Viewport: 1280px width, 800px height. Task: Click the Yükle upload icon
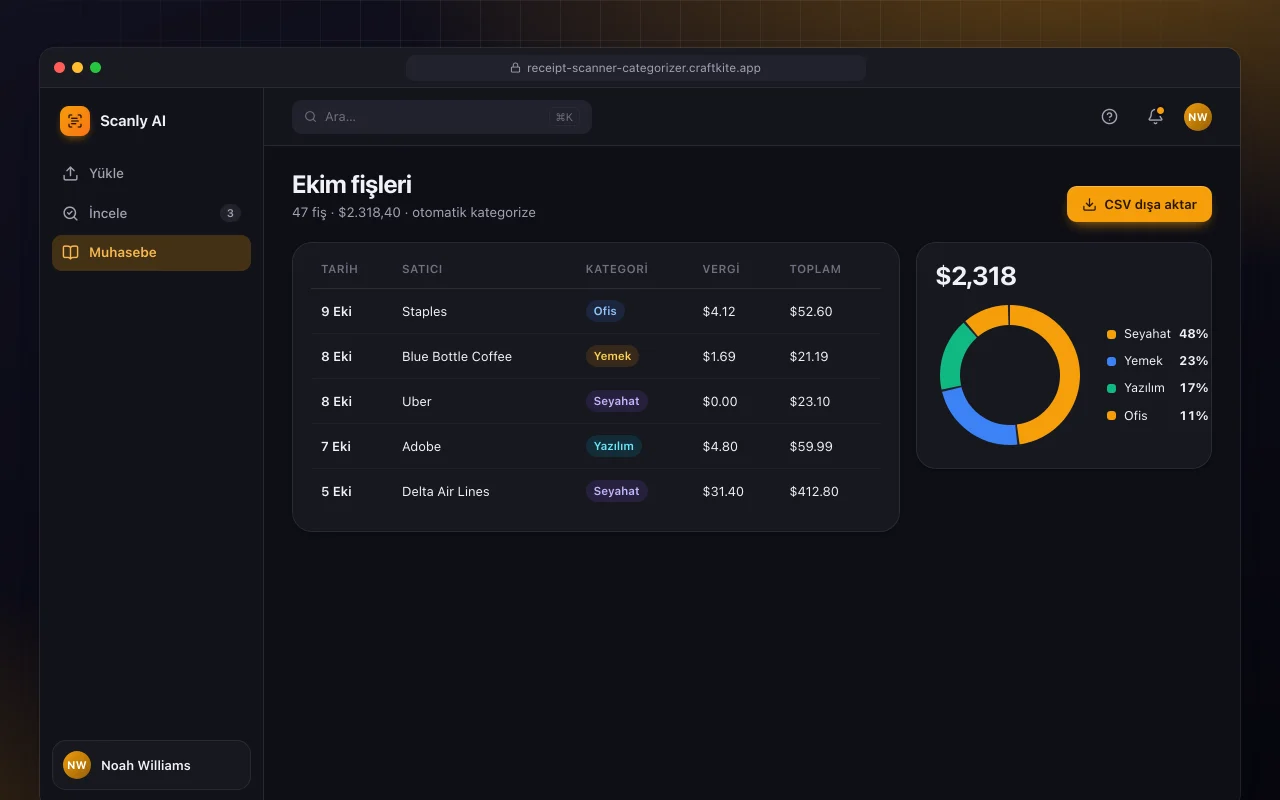[70, 173]
